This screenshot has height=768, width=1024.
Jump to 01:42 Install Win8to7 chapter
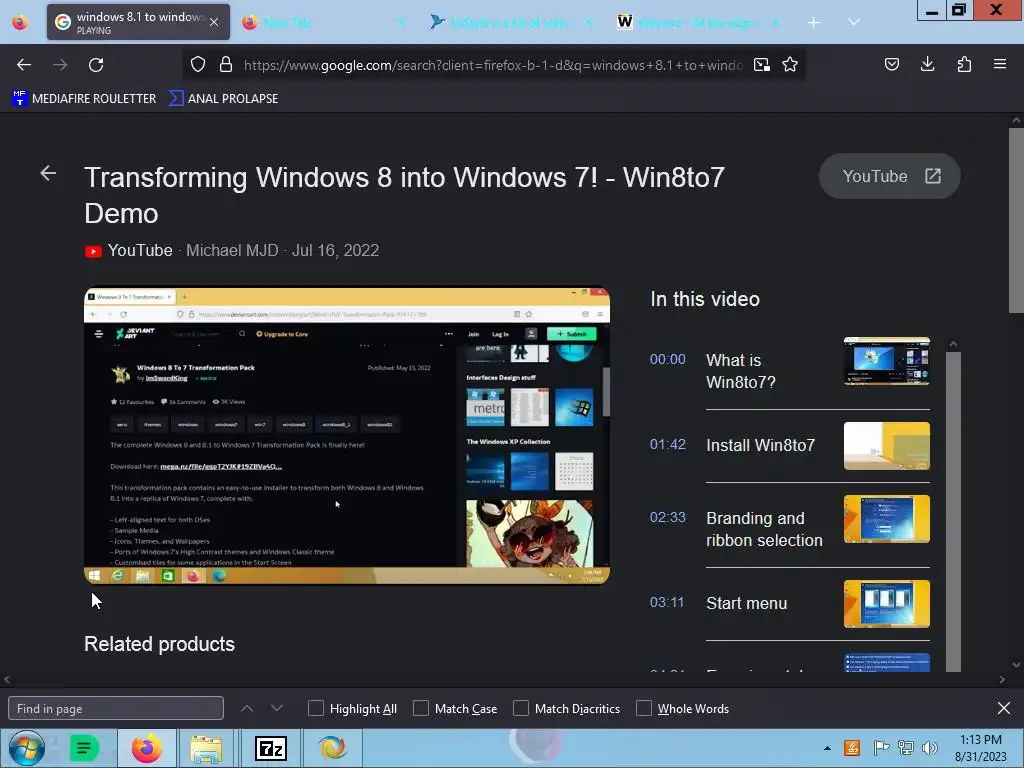coord(789,445)
